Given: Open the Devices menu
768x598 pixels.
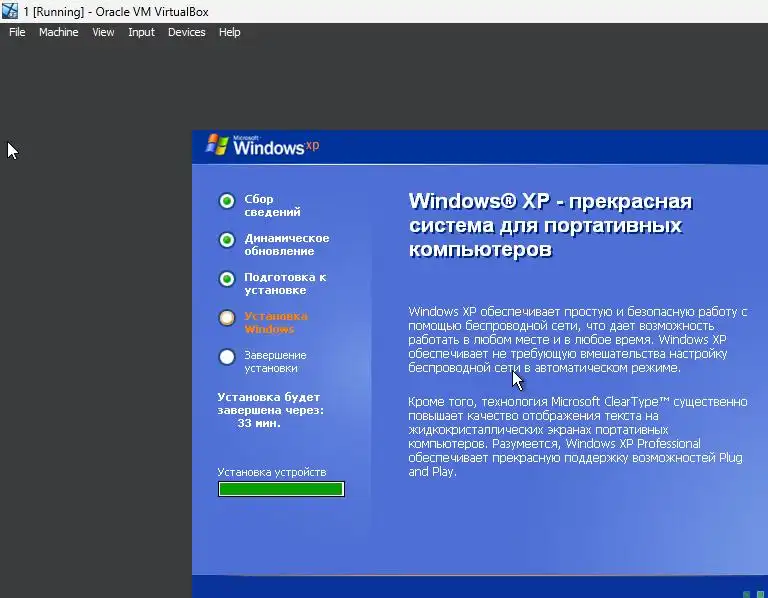Looking at the screenshot, I should pos(187,32).
